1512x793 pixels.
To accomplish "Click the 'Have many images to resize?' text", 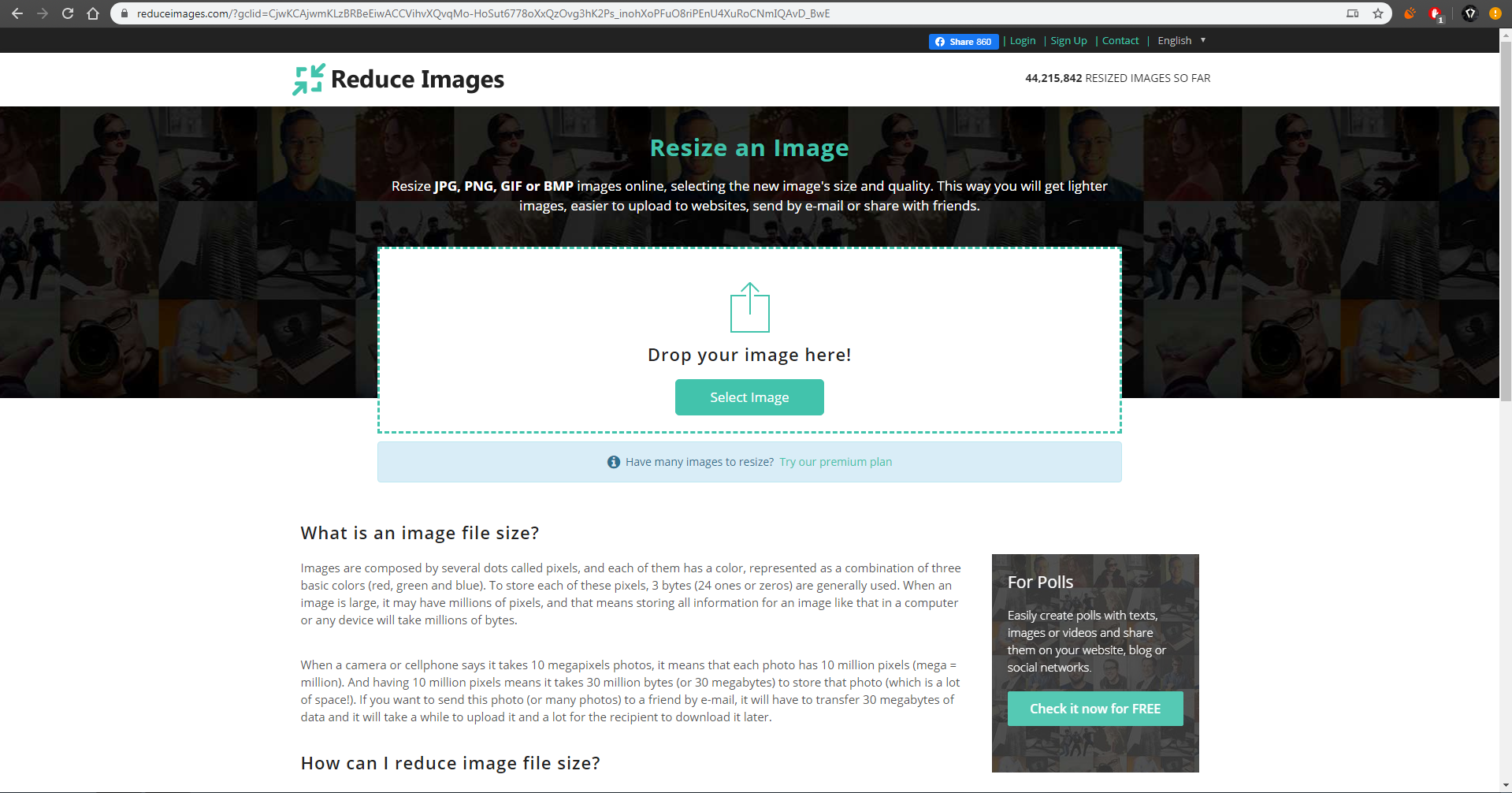I will point(700,462).
